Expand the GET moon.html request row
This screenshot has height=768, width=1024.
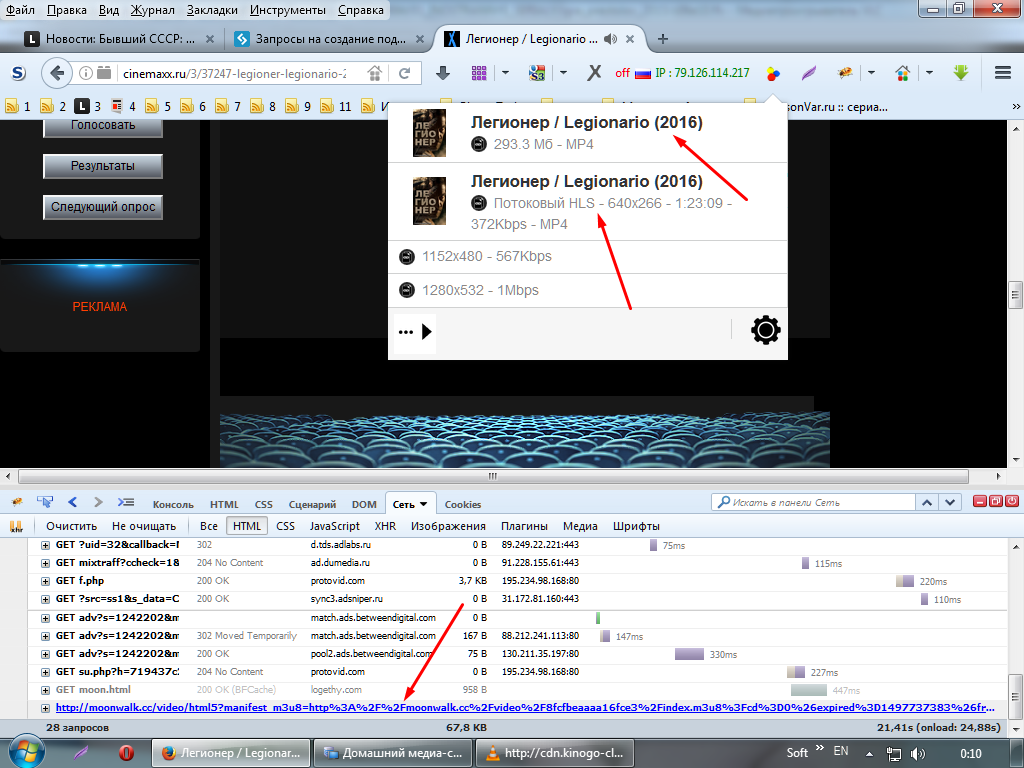tap(45, 690)
